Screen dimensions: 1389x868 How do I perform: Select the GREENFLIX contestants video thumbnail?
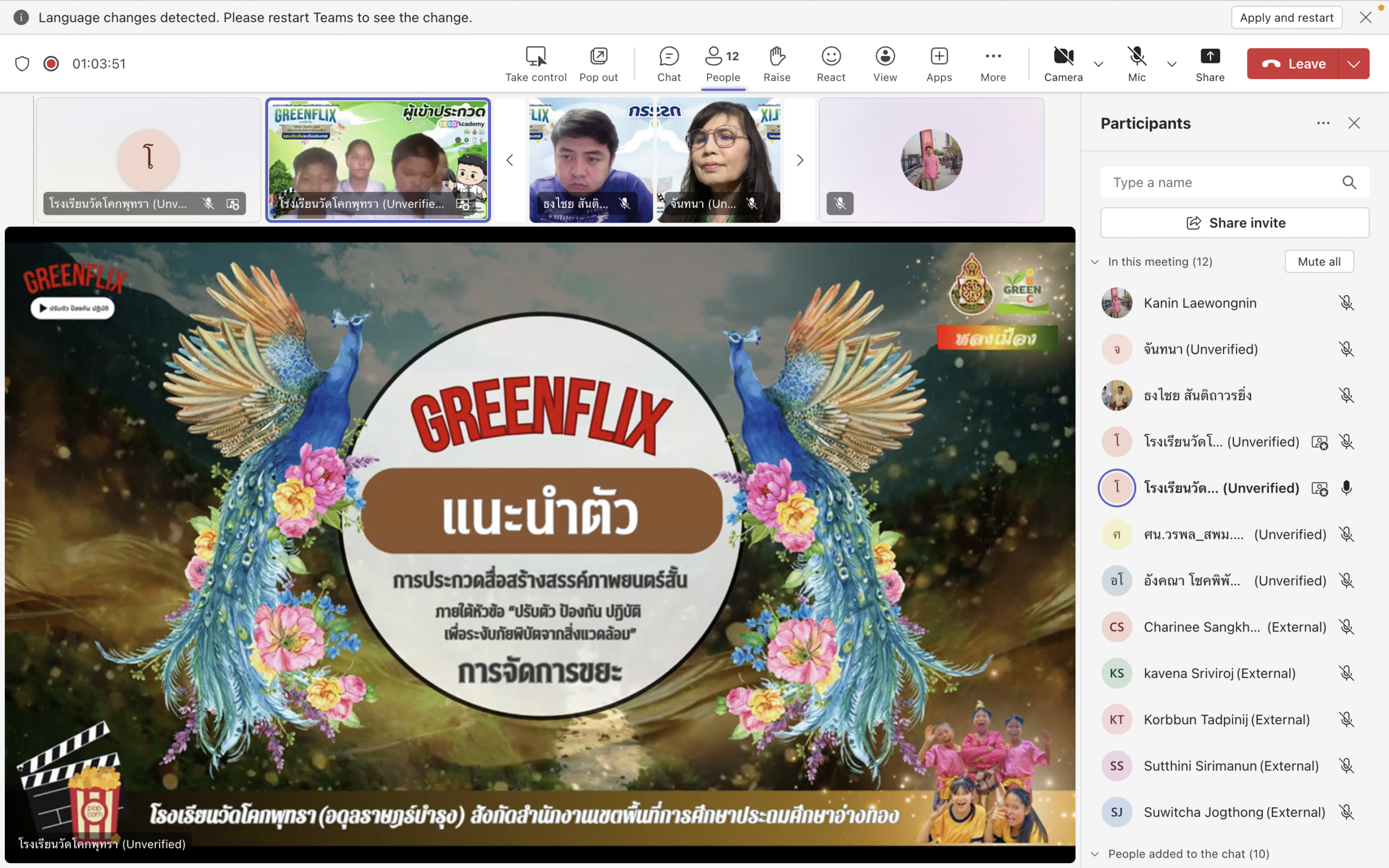(378, 160)
